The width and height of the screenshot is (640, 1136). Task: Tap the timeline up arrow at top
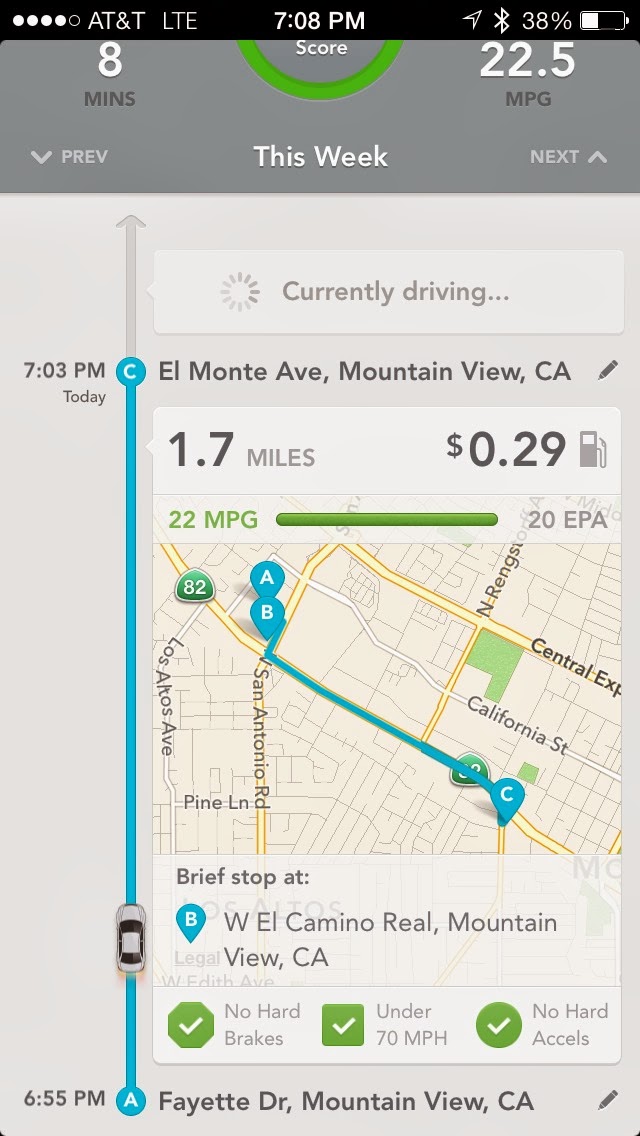[131, 221]
